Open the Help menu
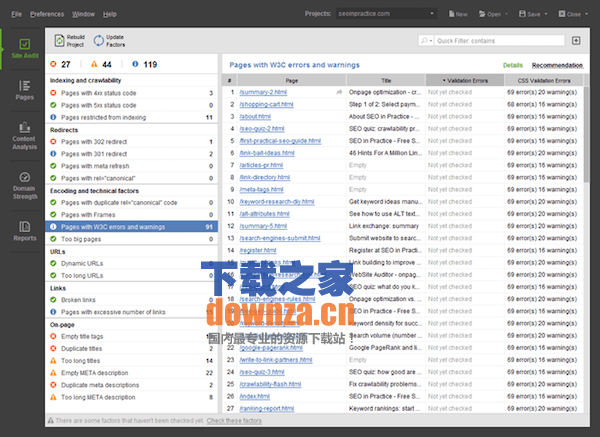600x437 pixels. (109, 14)
